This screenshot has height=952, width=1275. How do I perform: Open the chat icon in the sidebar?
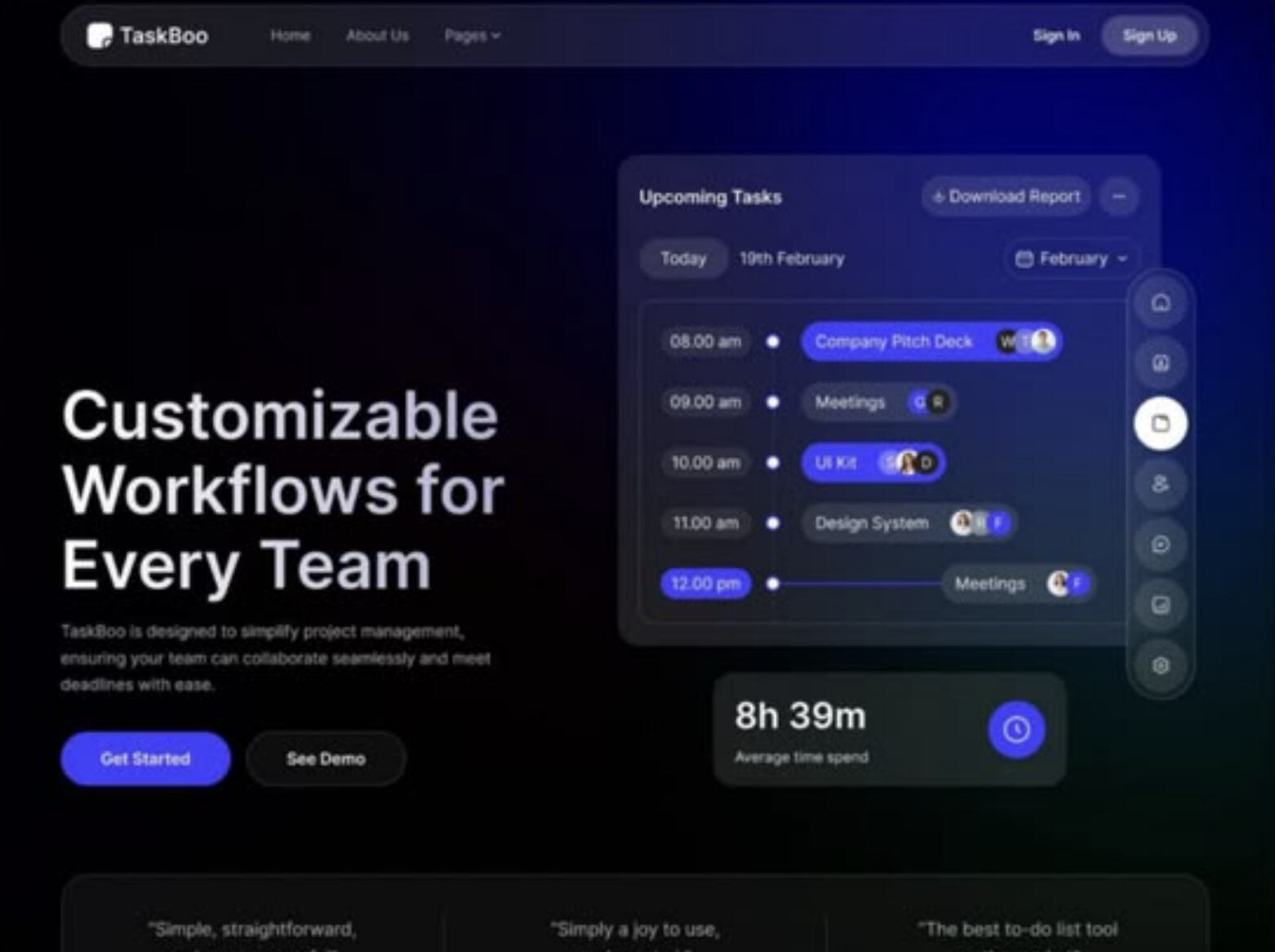pos(1160,545)
